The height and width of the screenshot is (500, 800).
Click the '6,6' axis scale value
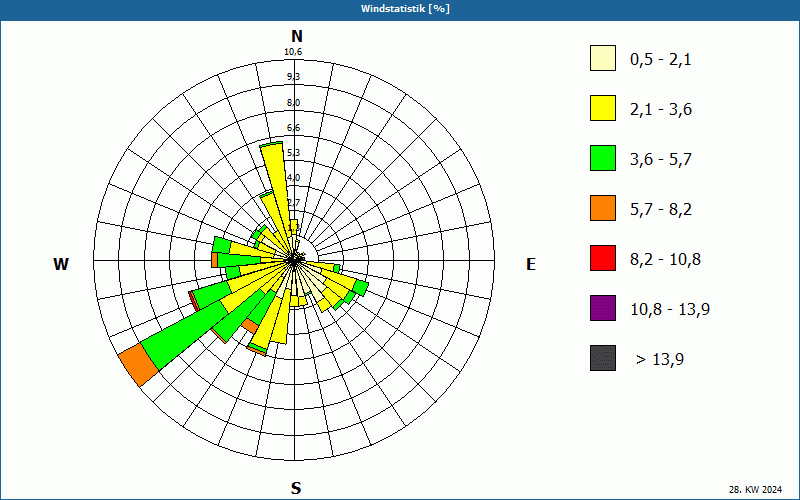click(293, 128)
